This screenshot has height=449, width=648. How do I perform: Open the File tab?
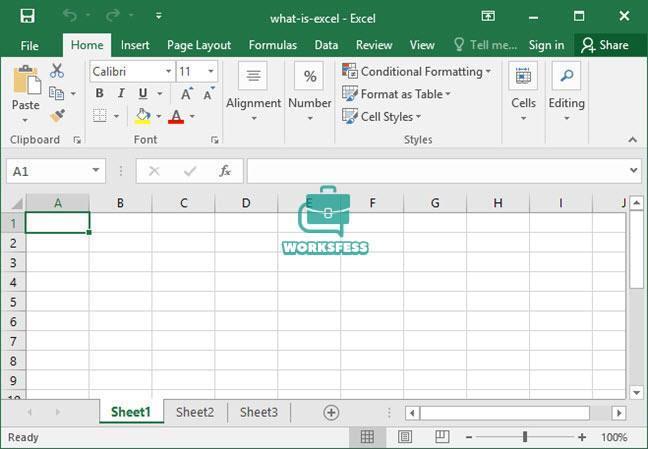[29, 45]
